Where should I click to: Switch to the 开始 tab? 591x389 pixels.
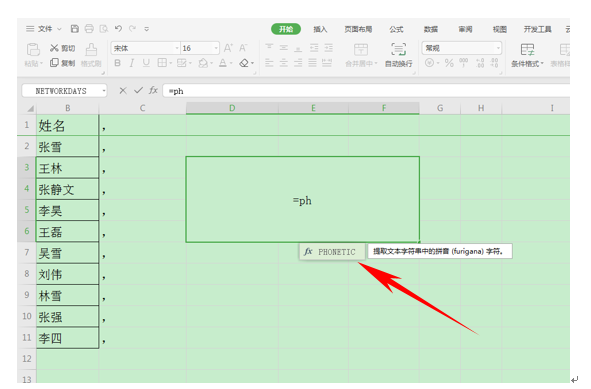tap(286, 29)
